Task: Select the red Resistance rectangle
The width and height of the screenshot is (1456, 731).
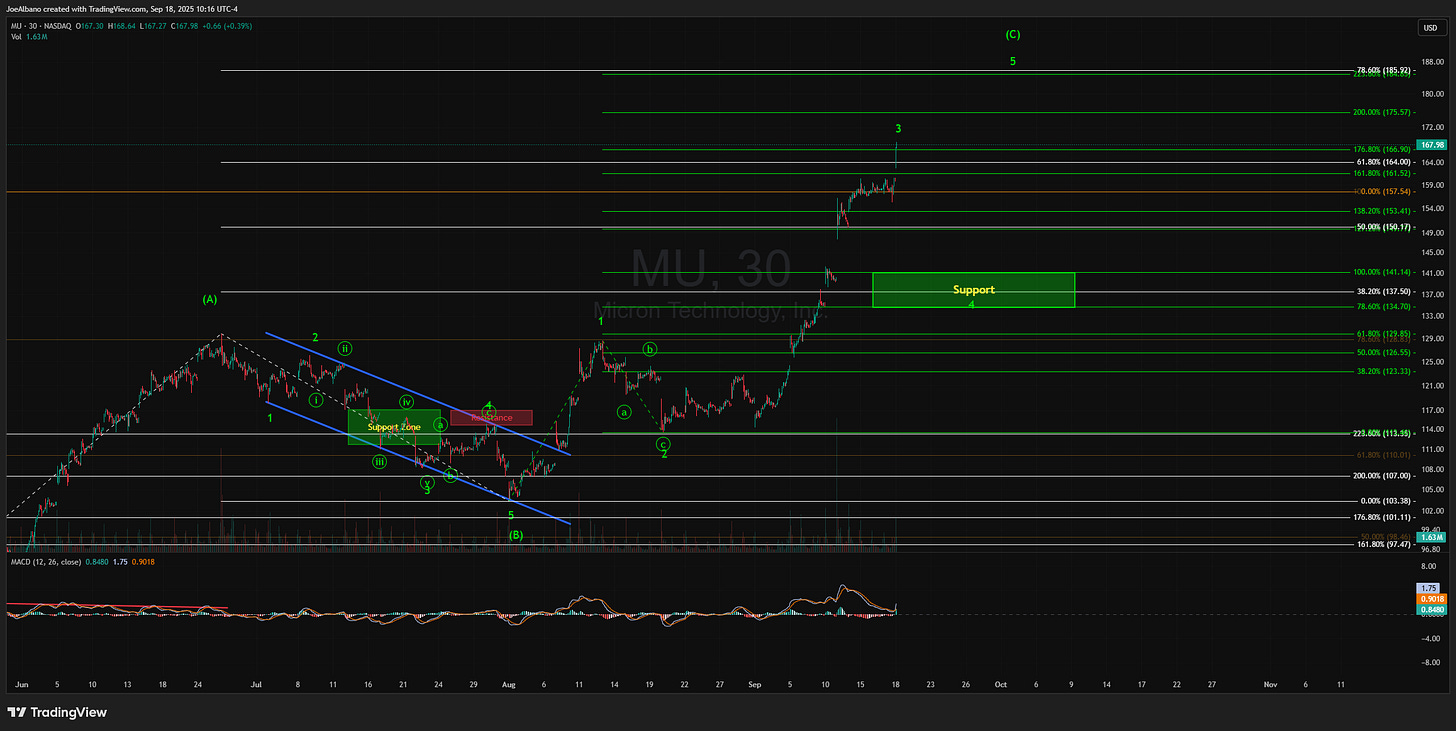Action: point(491,417)
